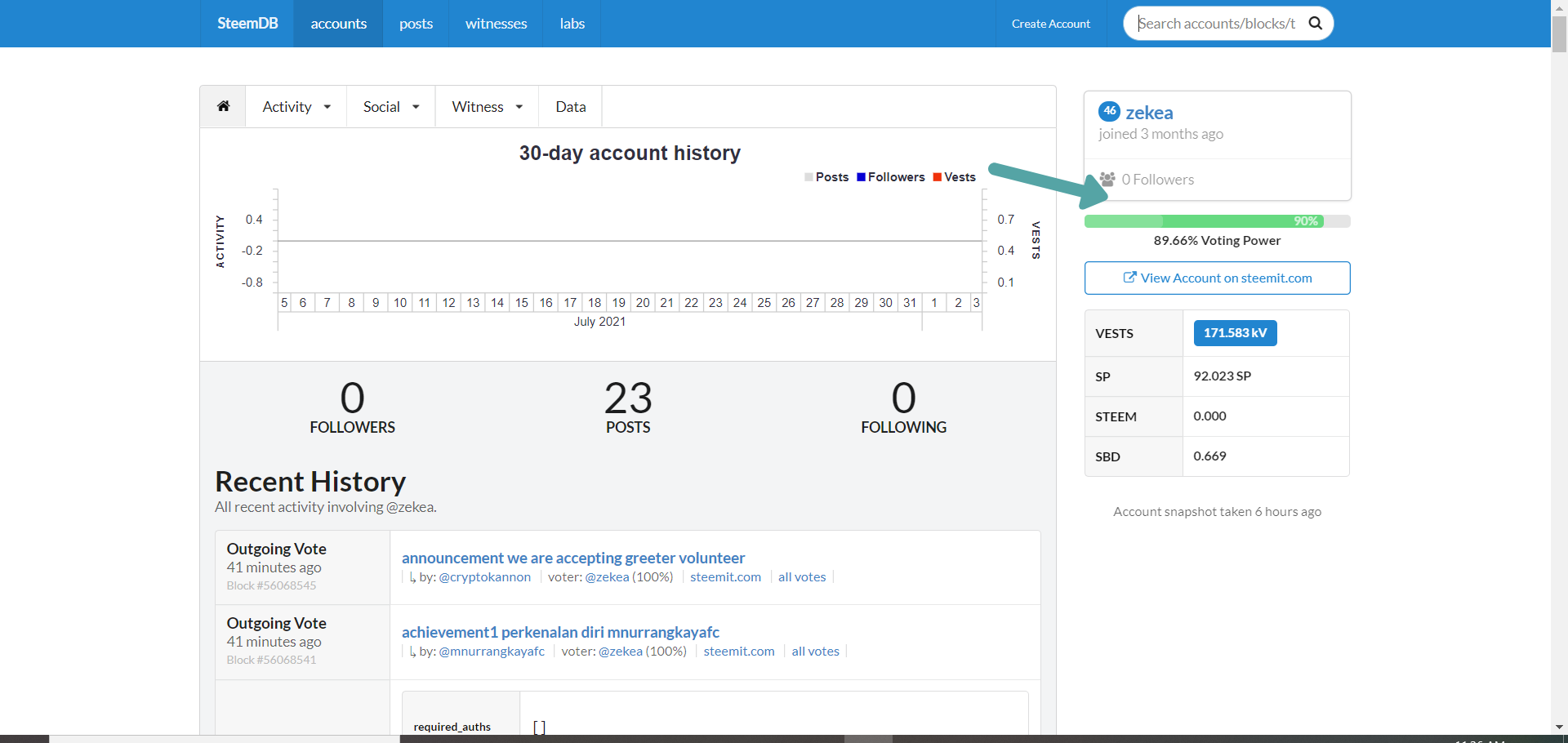Toggle the Followers legend series

point(891,177)
